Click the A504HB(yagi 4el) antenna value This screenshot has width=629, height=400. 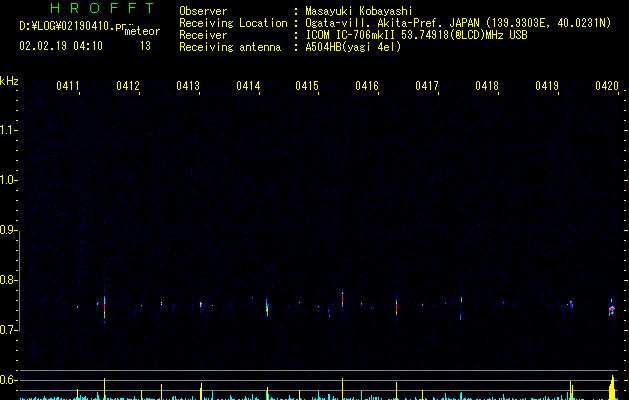click(353, 47)
